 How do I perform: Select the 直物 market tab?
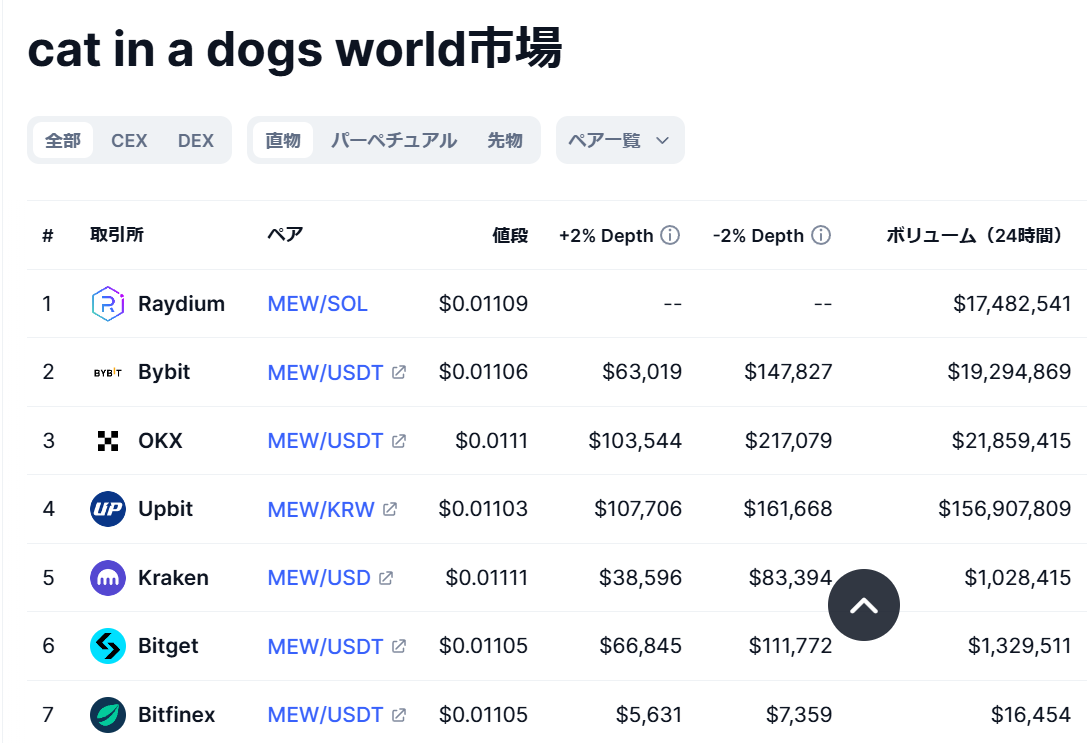(283, 141)
